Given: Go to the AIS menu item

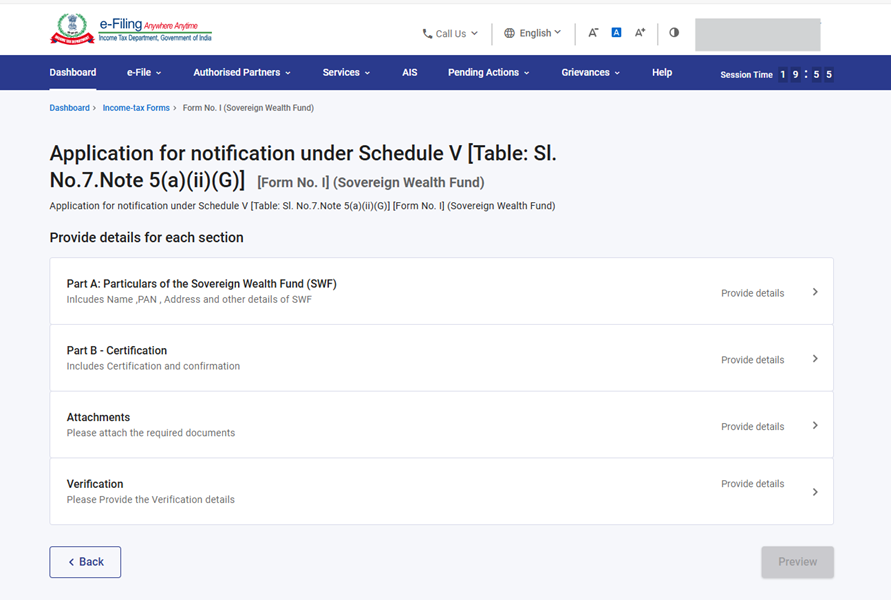Looking at the screenshot, I should tap(409, 73).
